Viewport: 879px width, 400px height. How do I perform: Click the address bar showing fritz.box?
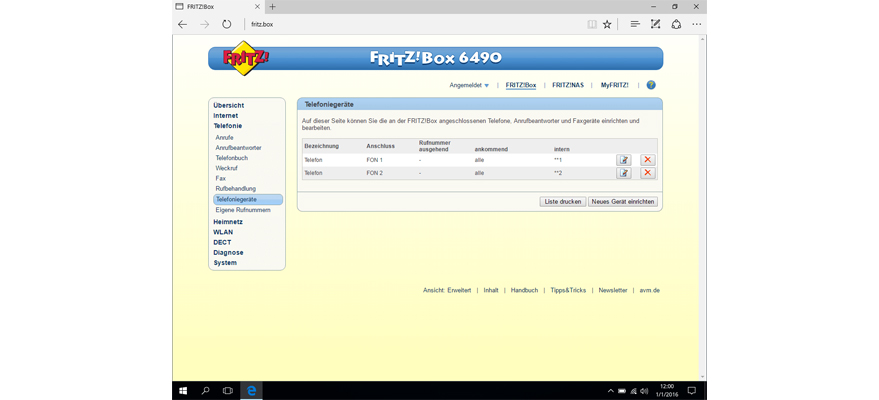400,24
